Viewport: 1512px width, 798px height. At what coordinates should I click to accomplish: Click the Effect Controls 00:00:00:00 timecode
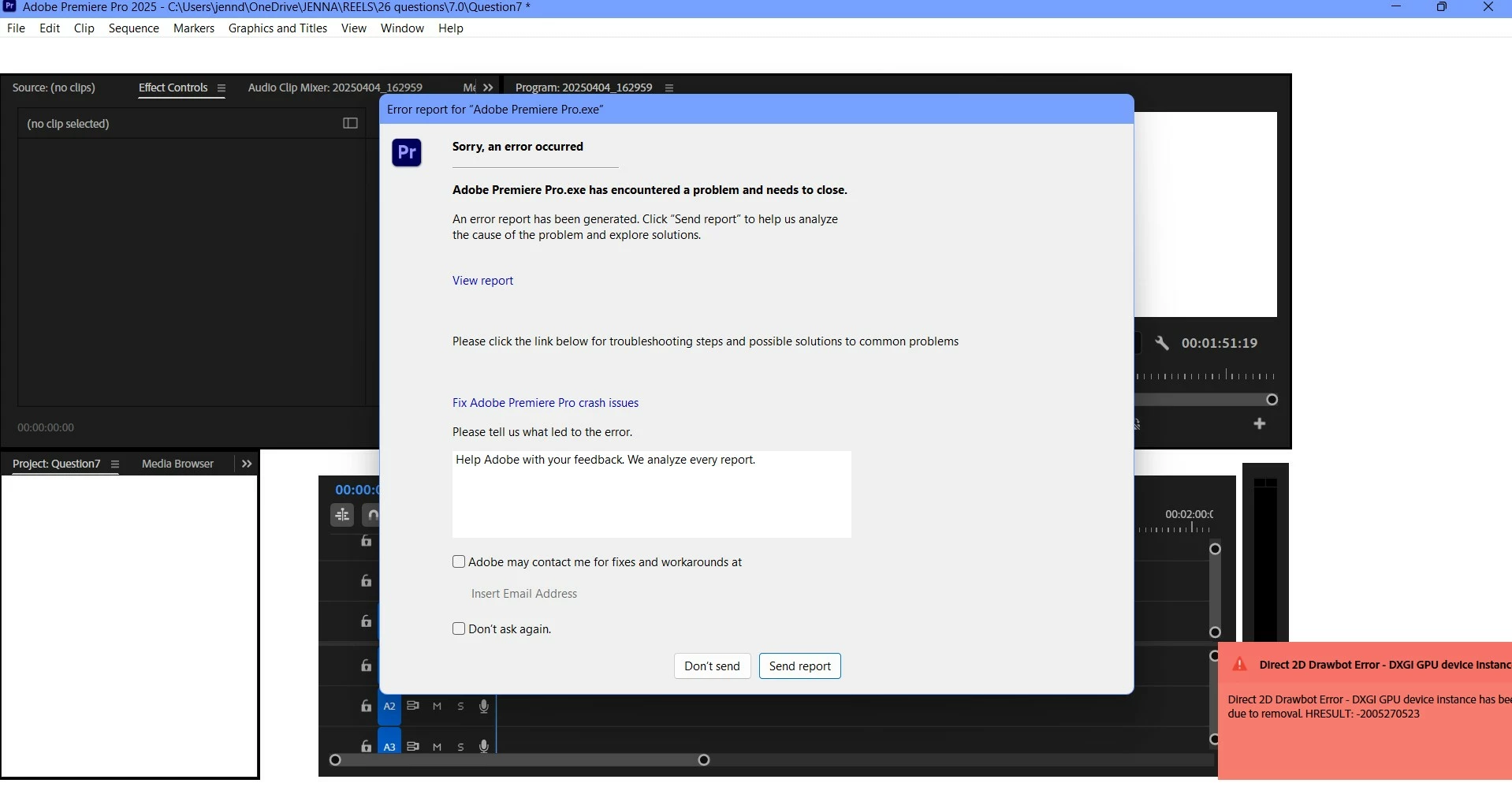point(46,428)
